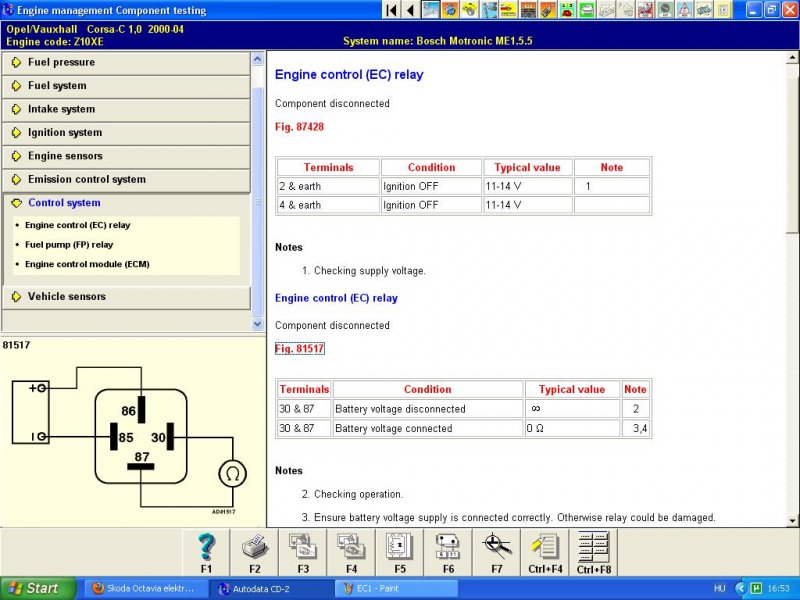Click note '1. Checking supply voltage.'
The image size is (800, 600).
[364, 271]
